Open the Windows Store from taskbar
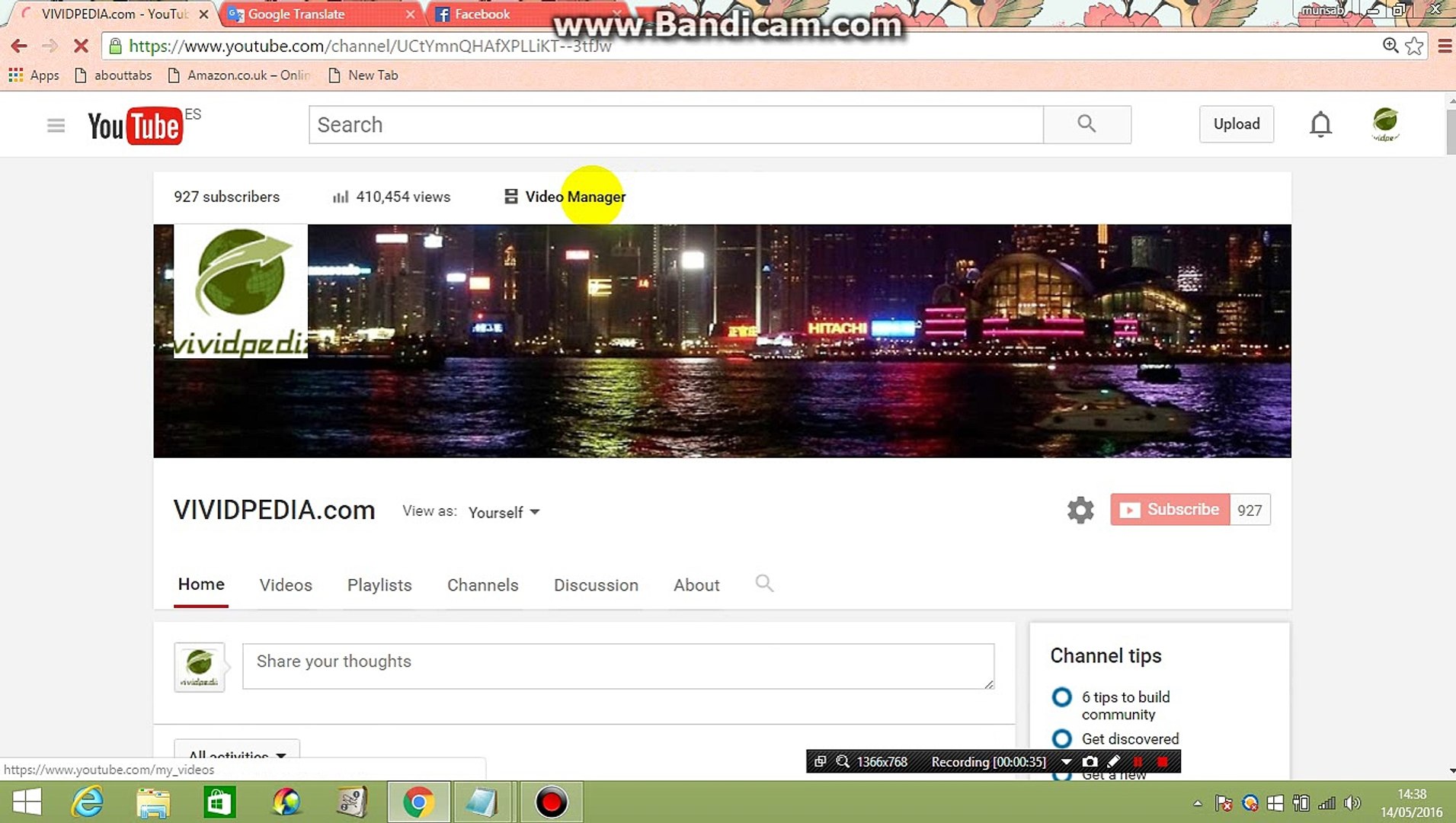The width and height of the screenshot is (1456, 823). pos(219,802)
